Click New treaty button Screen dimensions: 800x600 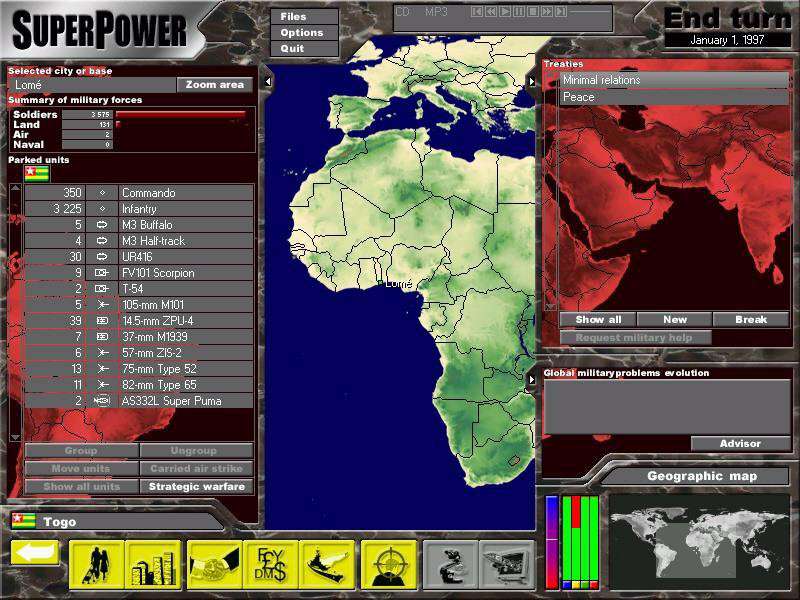[674, 320]
